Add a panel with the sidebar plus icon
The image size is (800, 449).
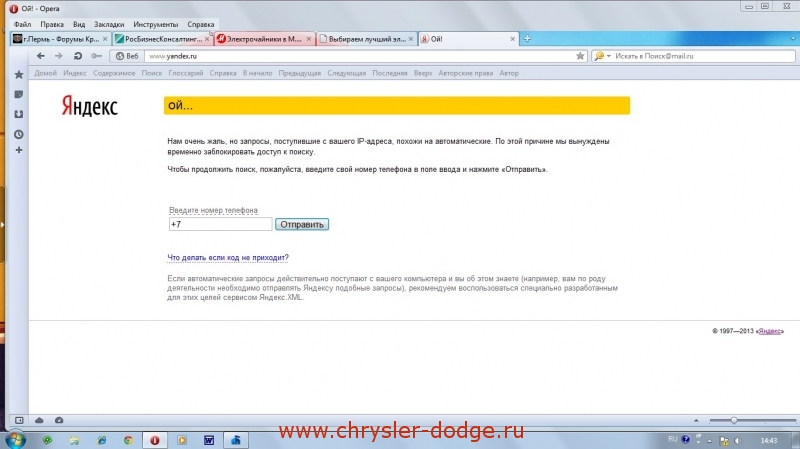tap(19, 151)
